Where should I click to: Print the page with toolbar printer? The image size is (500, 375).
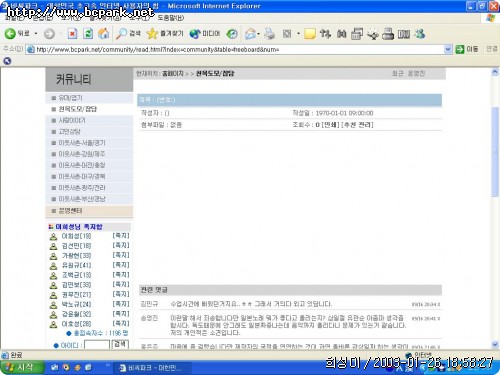click(270, 34)
